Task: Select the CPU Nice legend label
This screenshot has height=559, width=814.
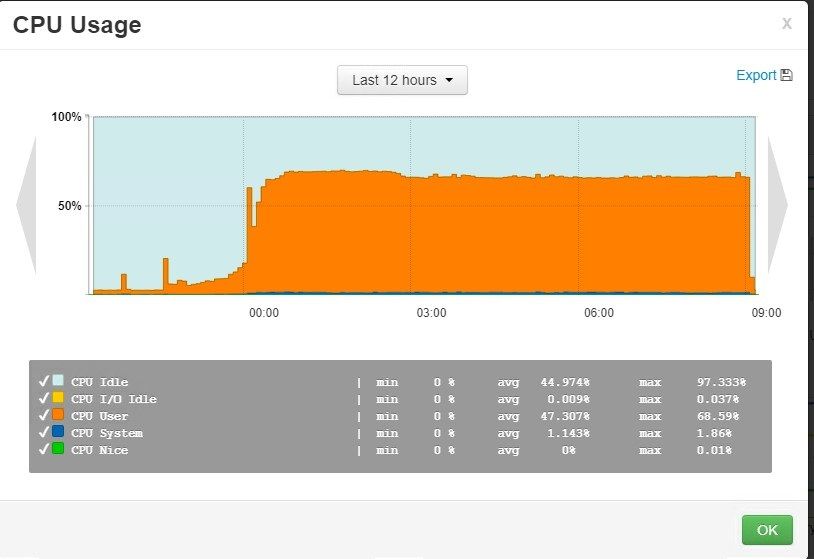Action: 100,451
